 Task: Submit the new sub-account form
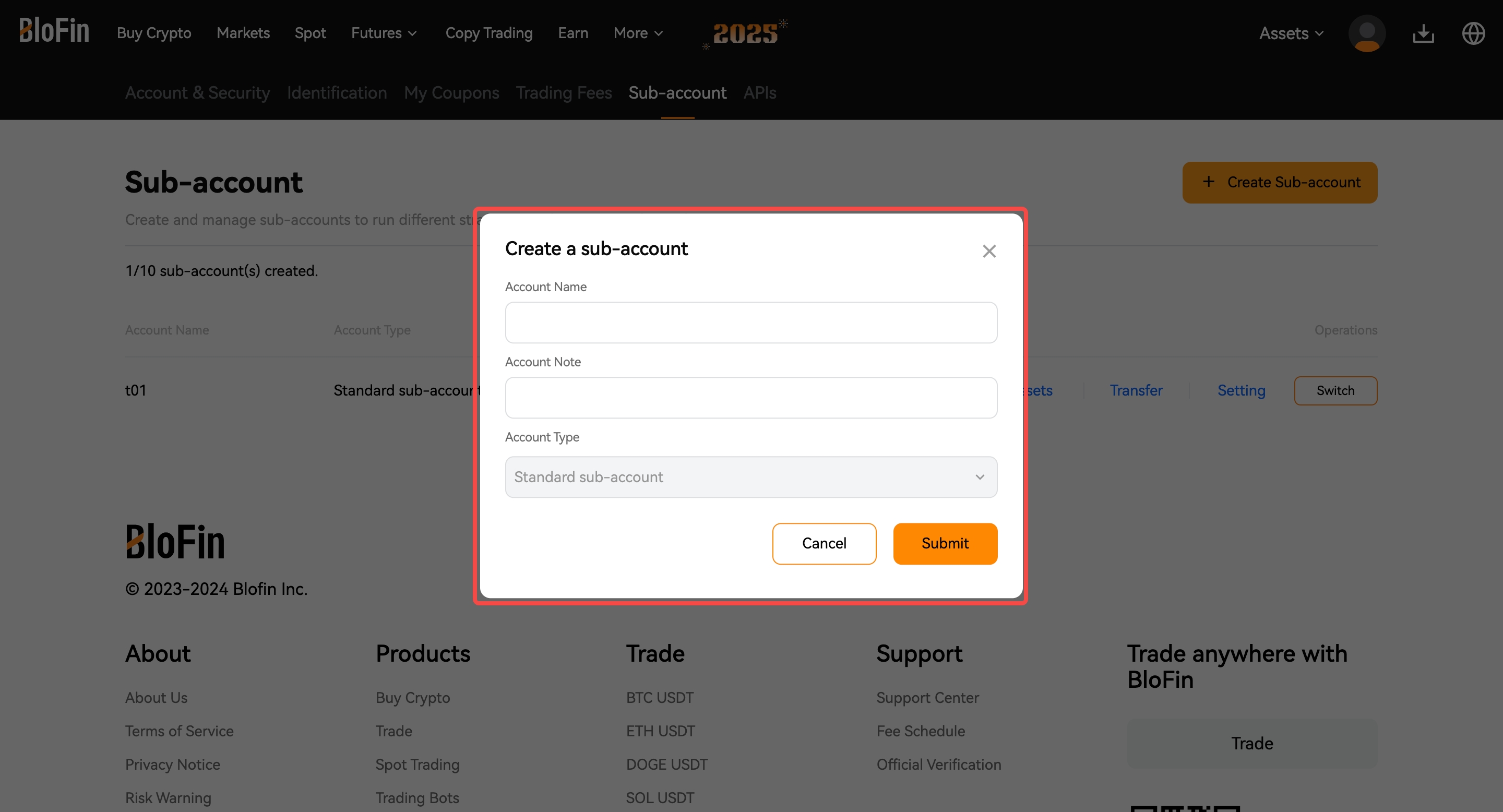[x=945, y=543]
